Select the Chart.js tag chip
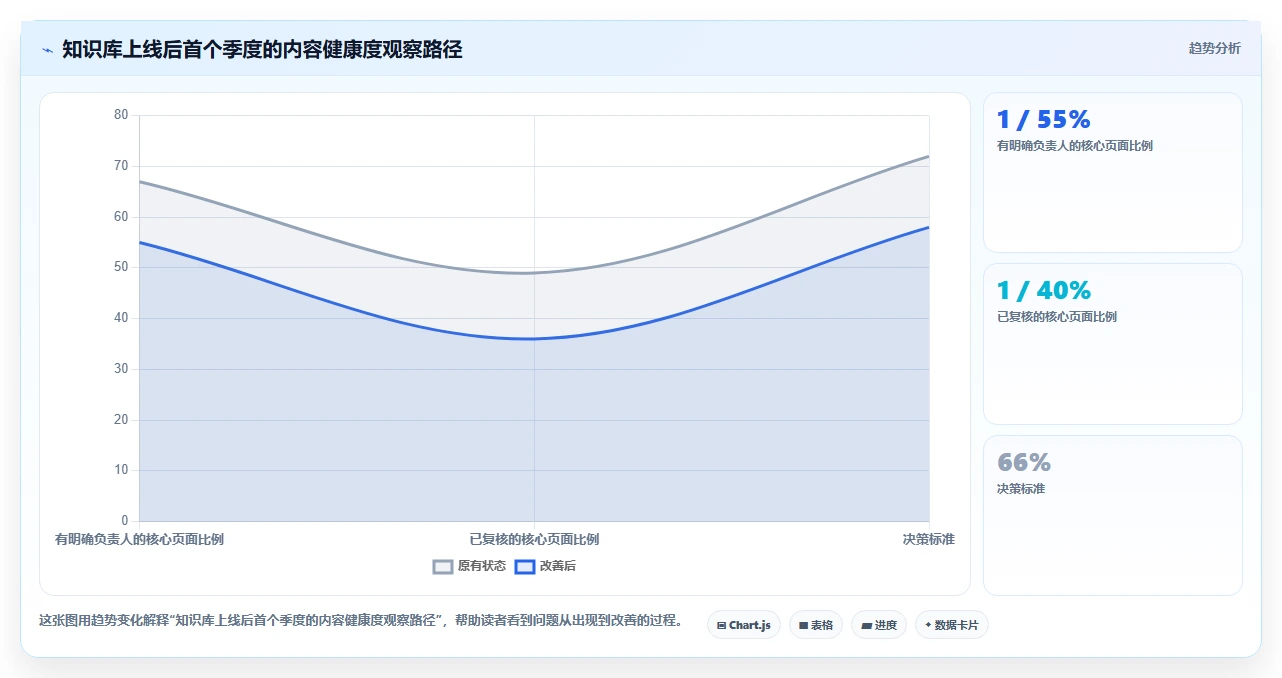Image resolution: width=1282 pixels, height=678 pixels. click(x=743, y=625)
